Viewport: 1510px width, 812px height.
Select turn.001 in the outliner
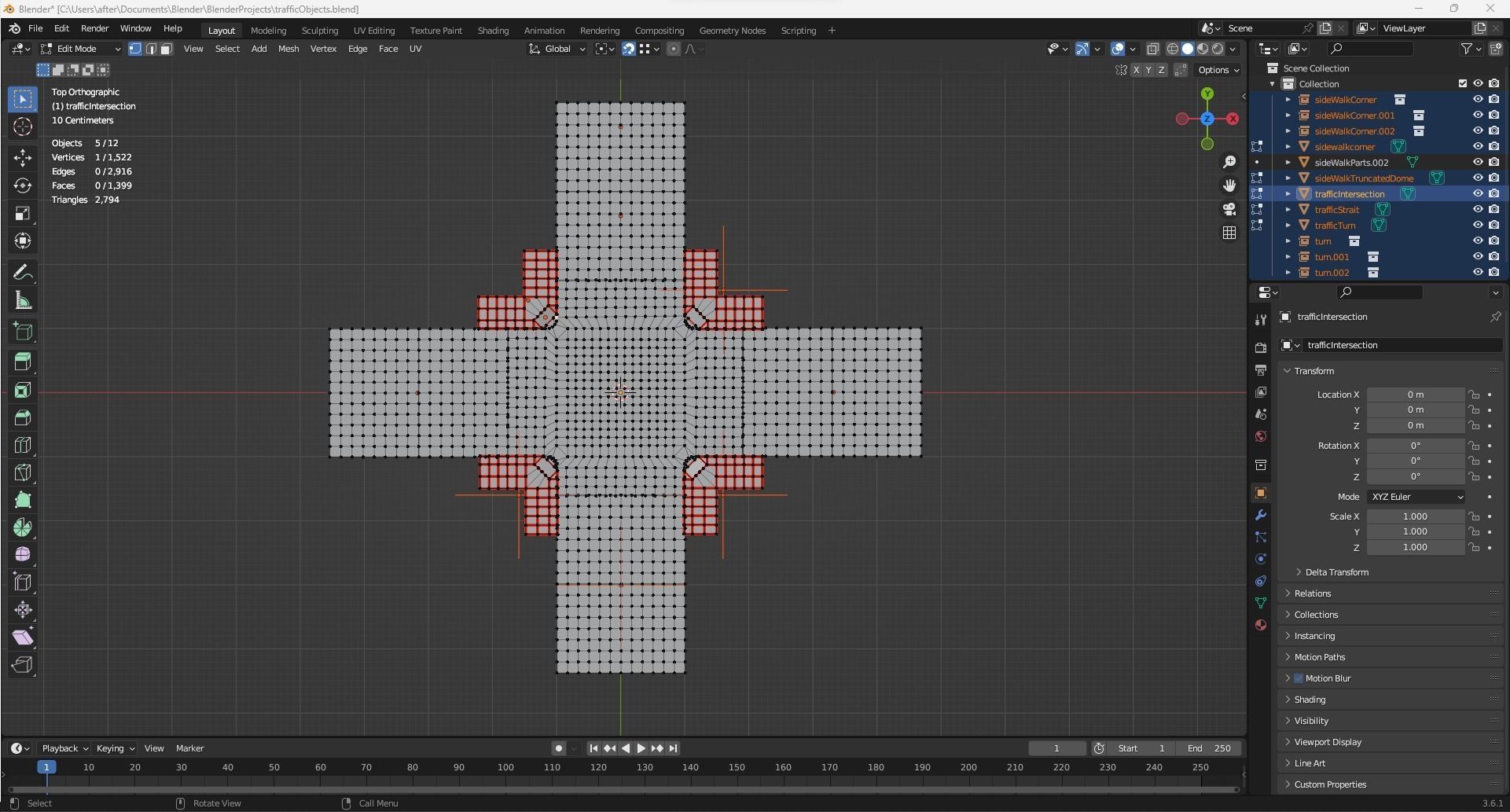(x=1332, y=257)
